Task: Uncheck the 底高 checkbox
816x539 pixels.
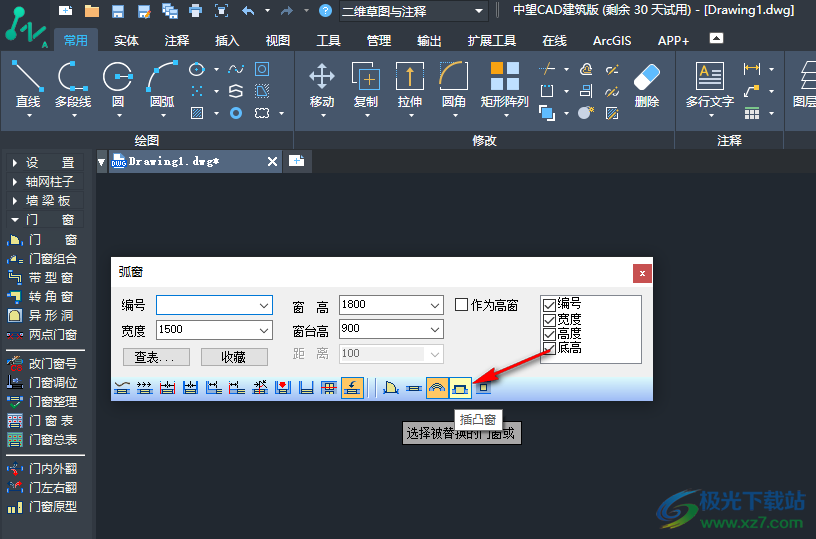Action: [x=549, y=348]
